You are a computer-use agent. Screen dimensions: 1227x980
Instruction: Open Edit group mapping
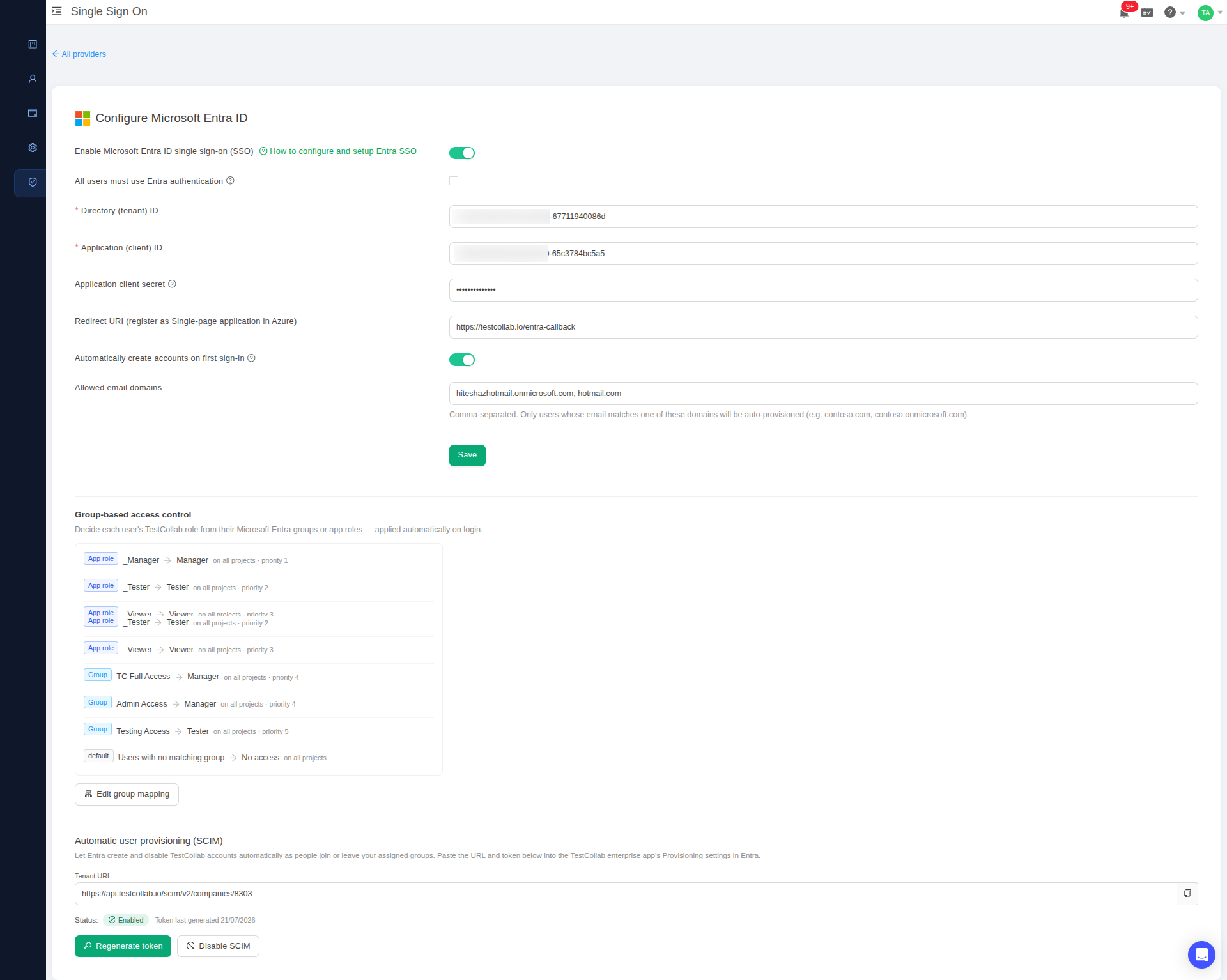(x=127, y=794)
